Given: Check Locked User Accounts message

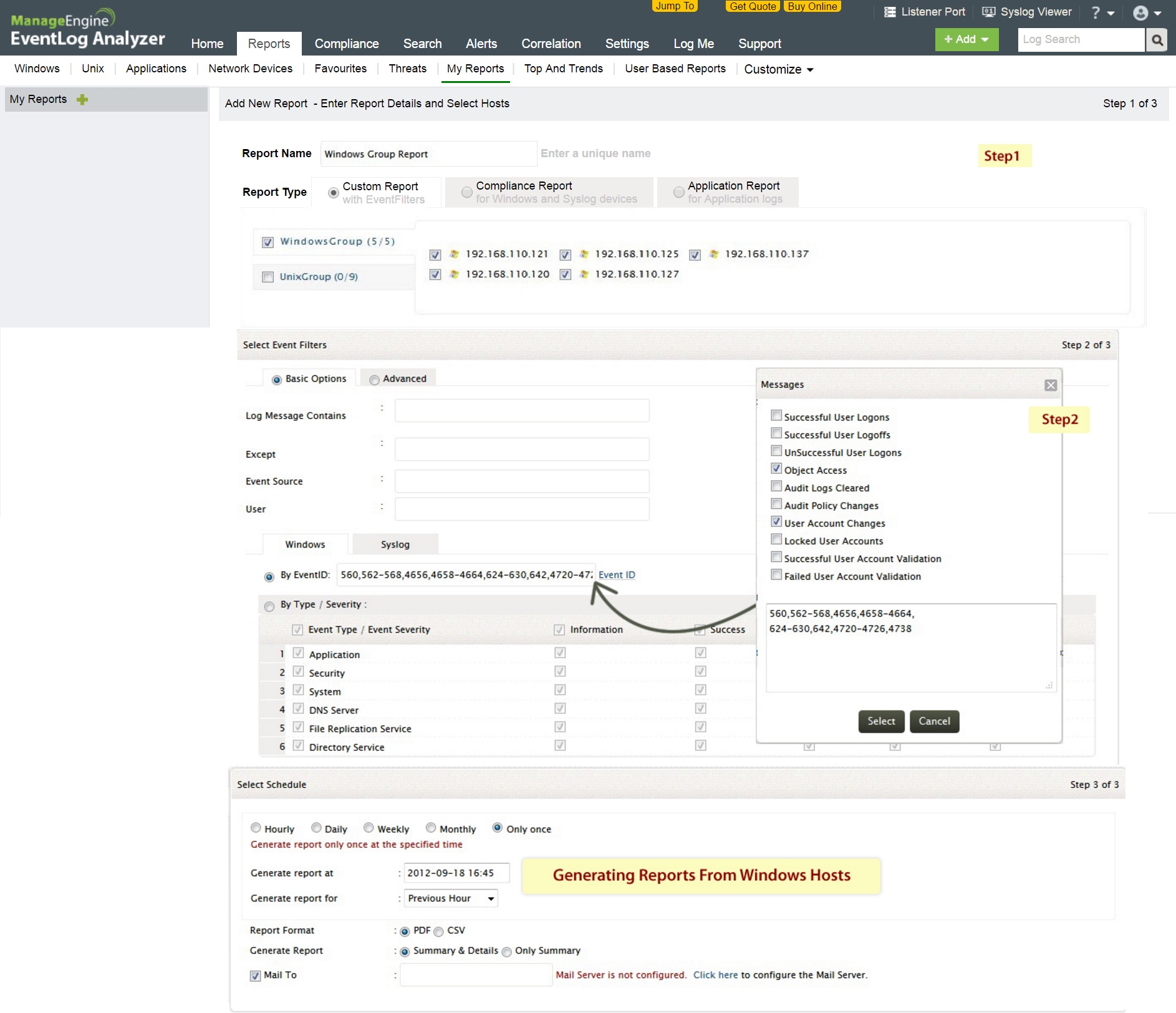Looking at the screenshot, I should coord(776,539).
